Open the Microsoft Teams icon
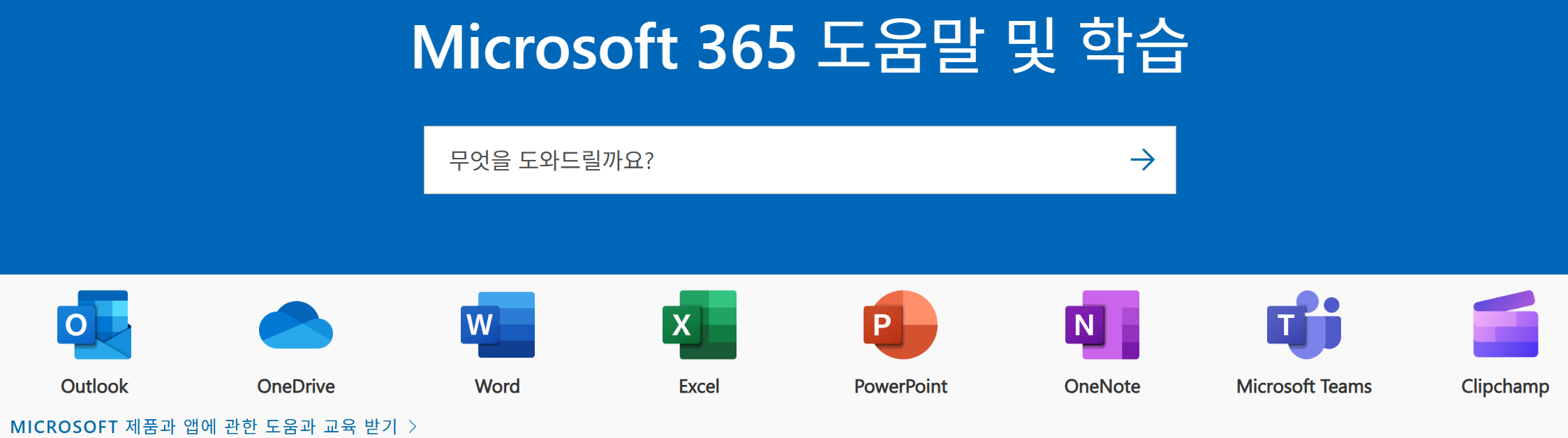This screenshot has height=438, width=1568. pos(1303,325)
